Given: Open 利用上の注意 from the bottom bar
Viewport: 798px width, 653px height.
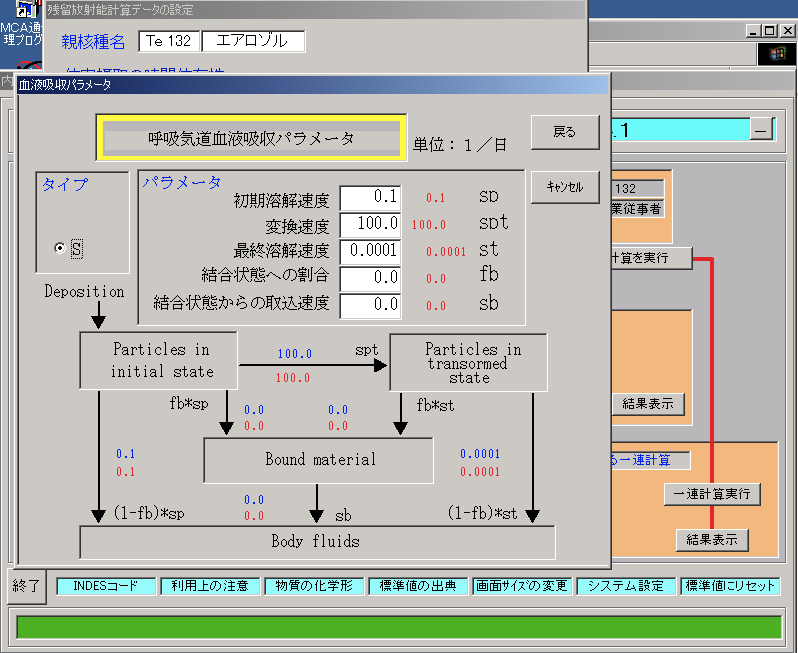Looking at the screenshot, I should 210,586.
